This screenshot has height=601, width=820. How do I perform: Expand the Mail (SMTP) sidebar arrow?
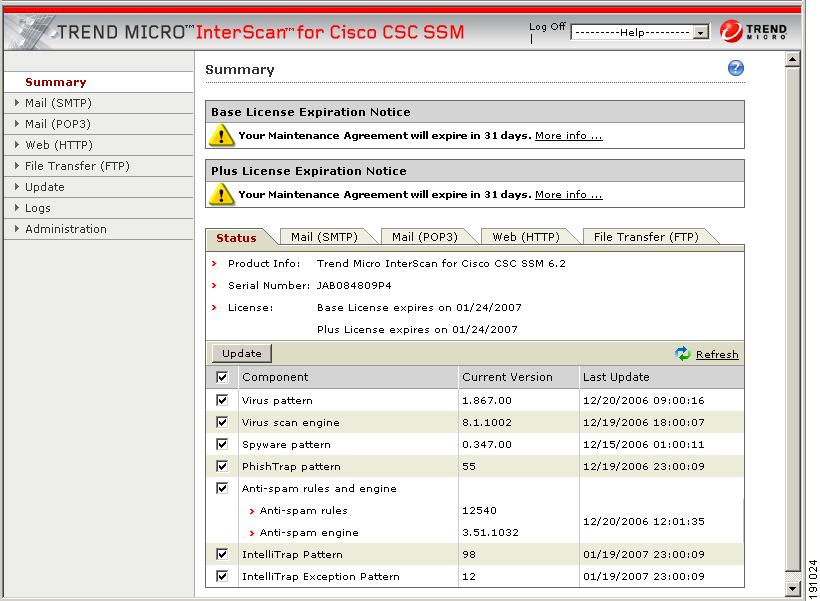[x=17, y=103]
